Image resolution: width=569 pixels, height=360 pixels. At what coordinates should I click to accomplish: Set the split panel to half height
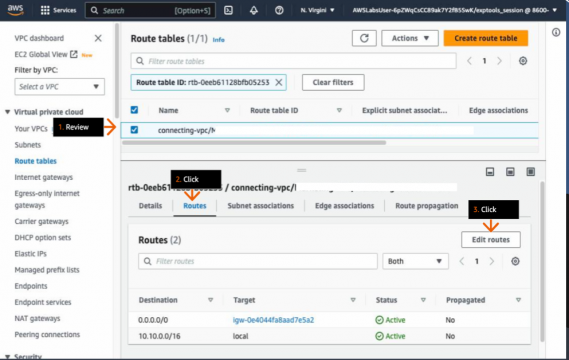click(x=510, y=172)
